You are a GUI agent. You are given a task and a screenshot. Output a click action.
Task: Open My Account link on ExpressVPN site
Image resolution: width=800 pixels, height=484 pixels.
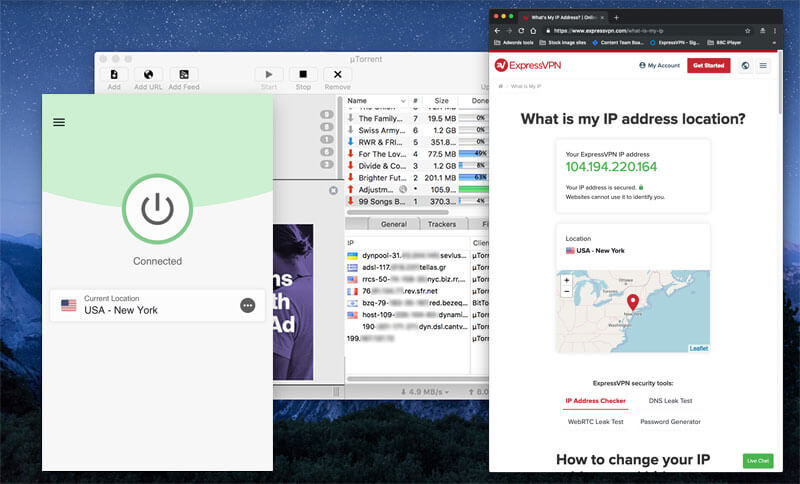tap(659, 65)
